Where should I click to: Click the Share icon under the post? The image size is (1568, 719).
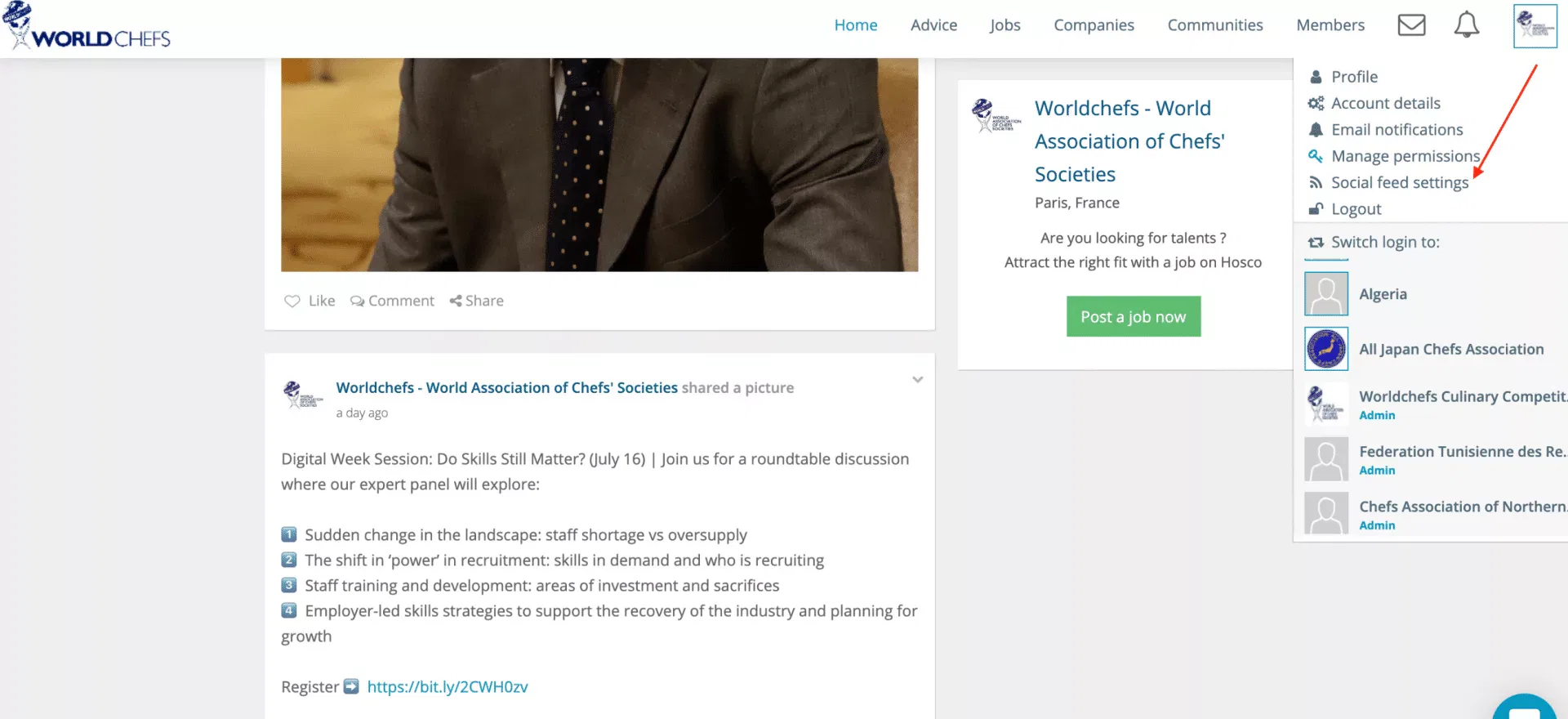pos(456,301)
